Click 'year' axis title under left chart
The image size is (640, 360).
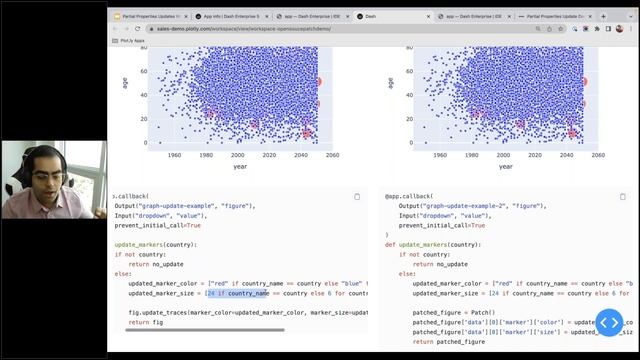coord(240,167)
